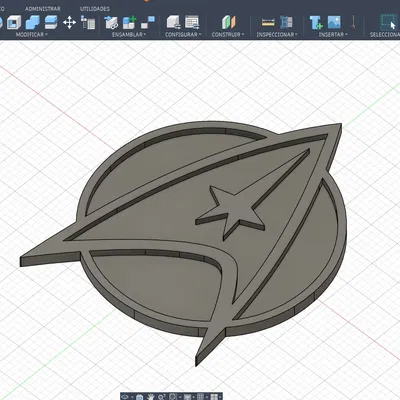Select the Offset Face tool icon
The image size is (400, 400).
pos(51,23)
